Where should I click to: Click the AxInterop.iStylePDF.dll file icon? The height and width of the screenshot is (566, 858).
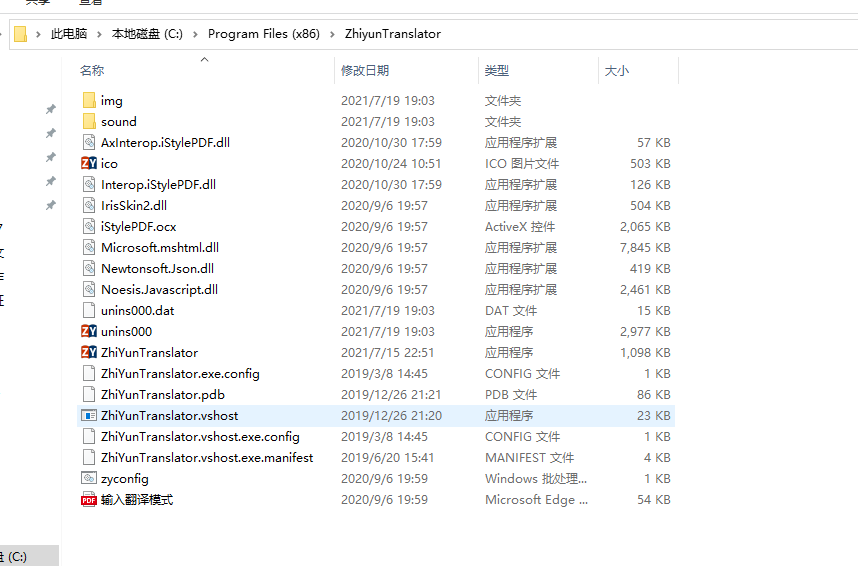point(89,142)
